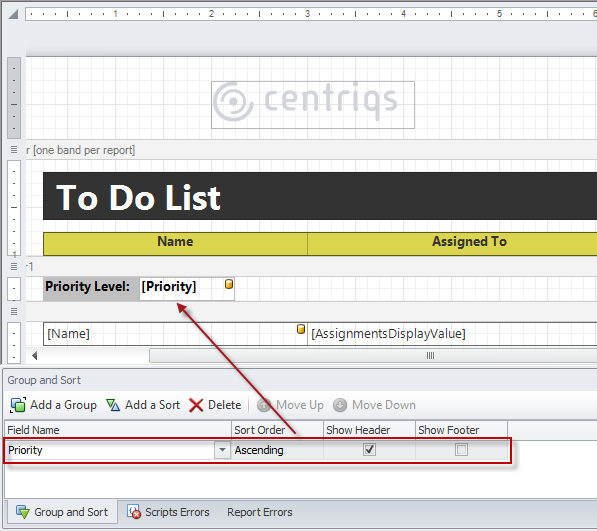Collapse the one band per report header
Screen dimensions: 597x531
tap(14, 150)
